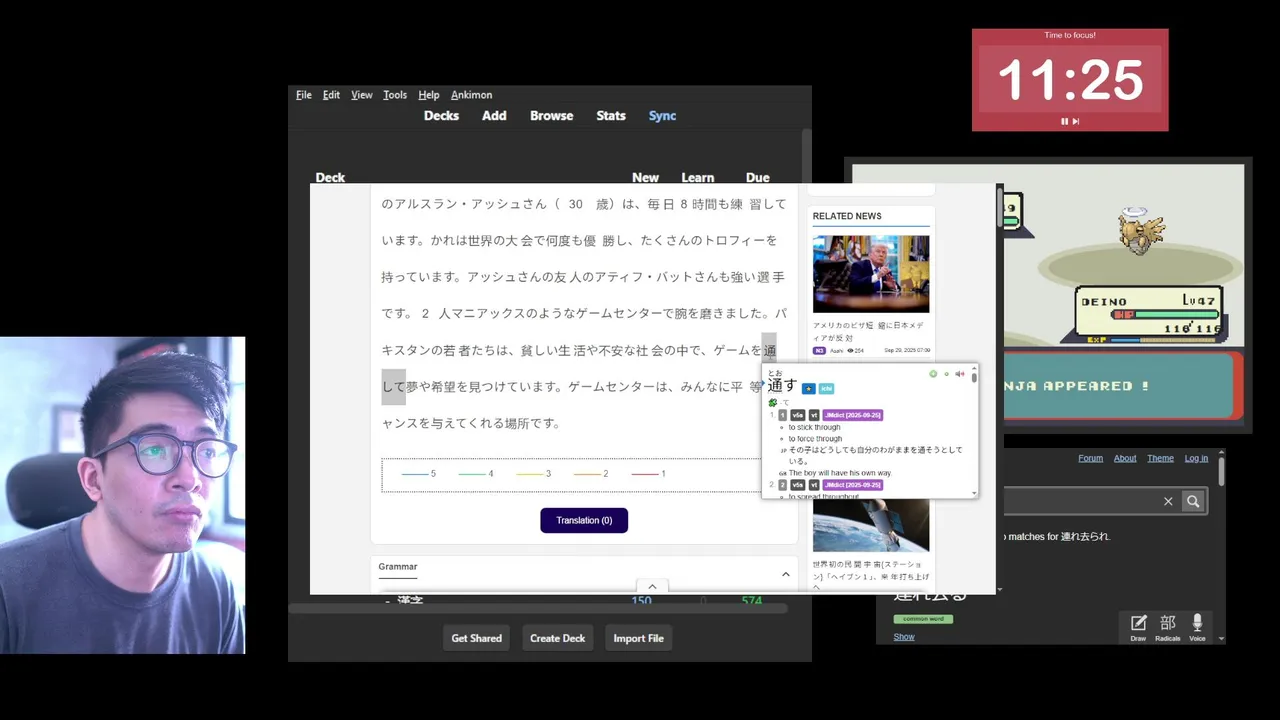Click the green add-note icon in dictionary popup

click(933, 374)
